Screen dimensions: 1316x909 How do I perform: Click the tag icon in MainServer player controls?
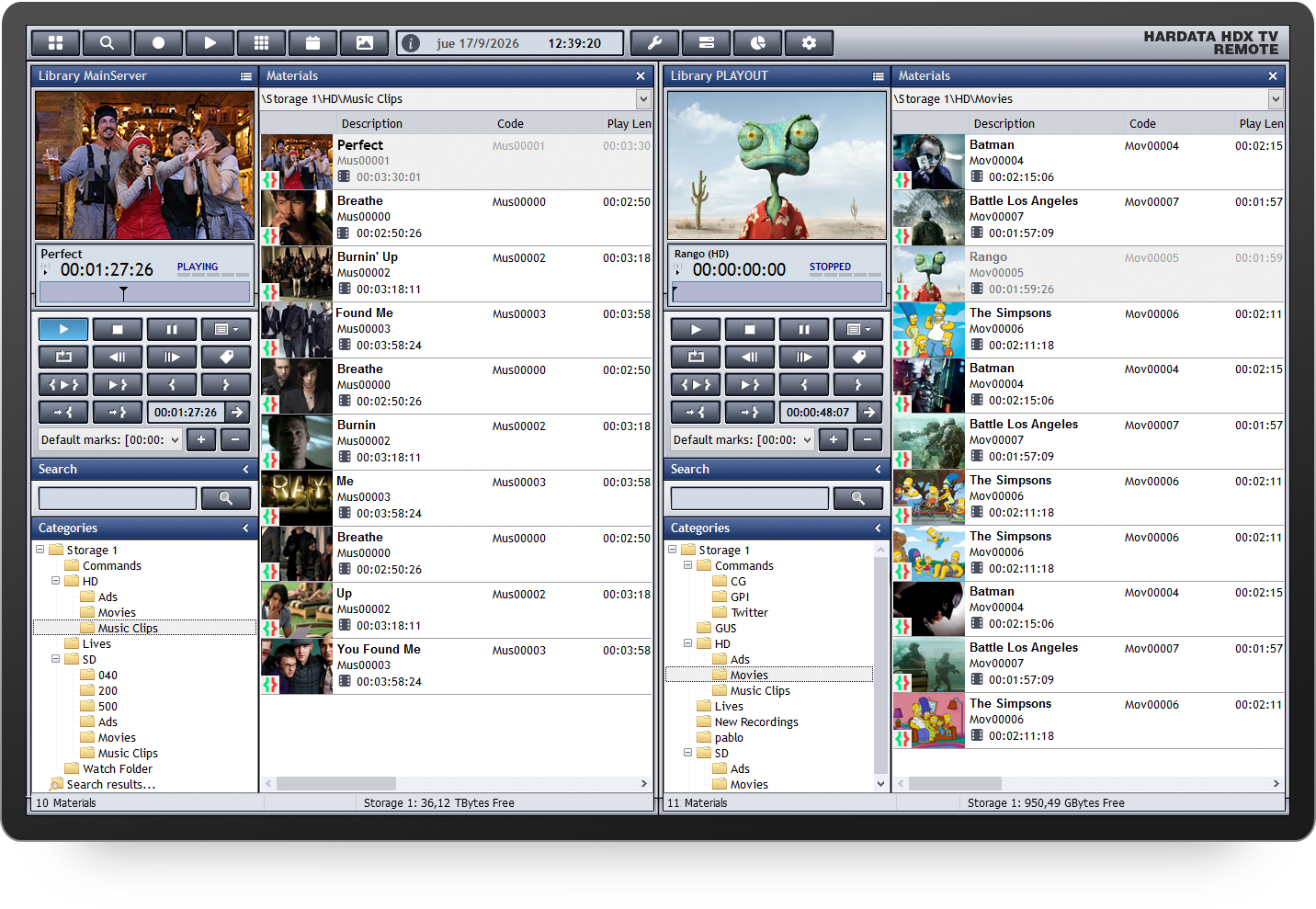click(x=226, y=357)
